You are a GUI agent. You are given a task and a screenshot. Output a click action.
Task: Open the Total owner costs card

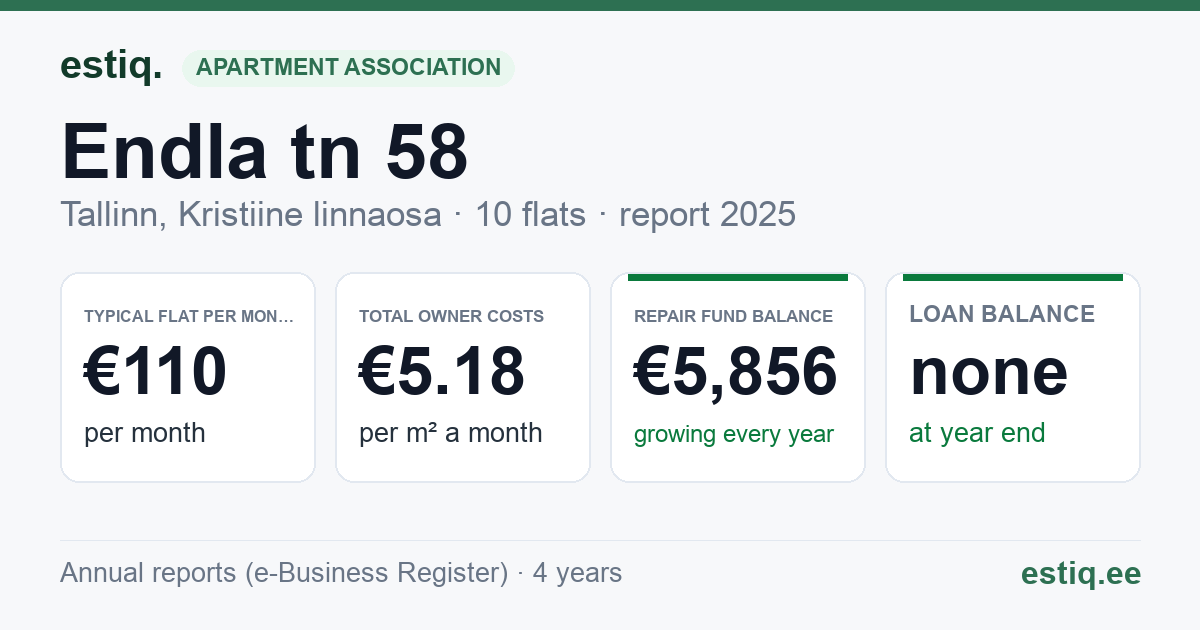click(463, 377)
